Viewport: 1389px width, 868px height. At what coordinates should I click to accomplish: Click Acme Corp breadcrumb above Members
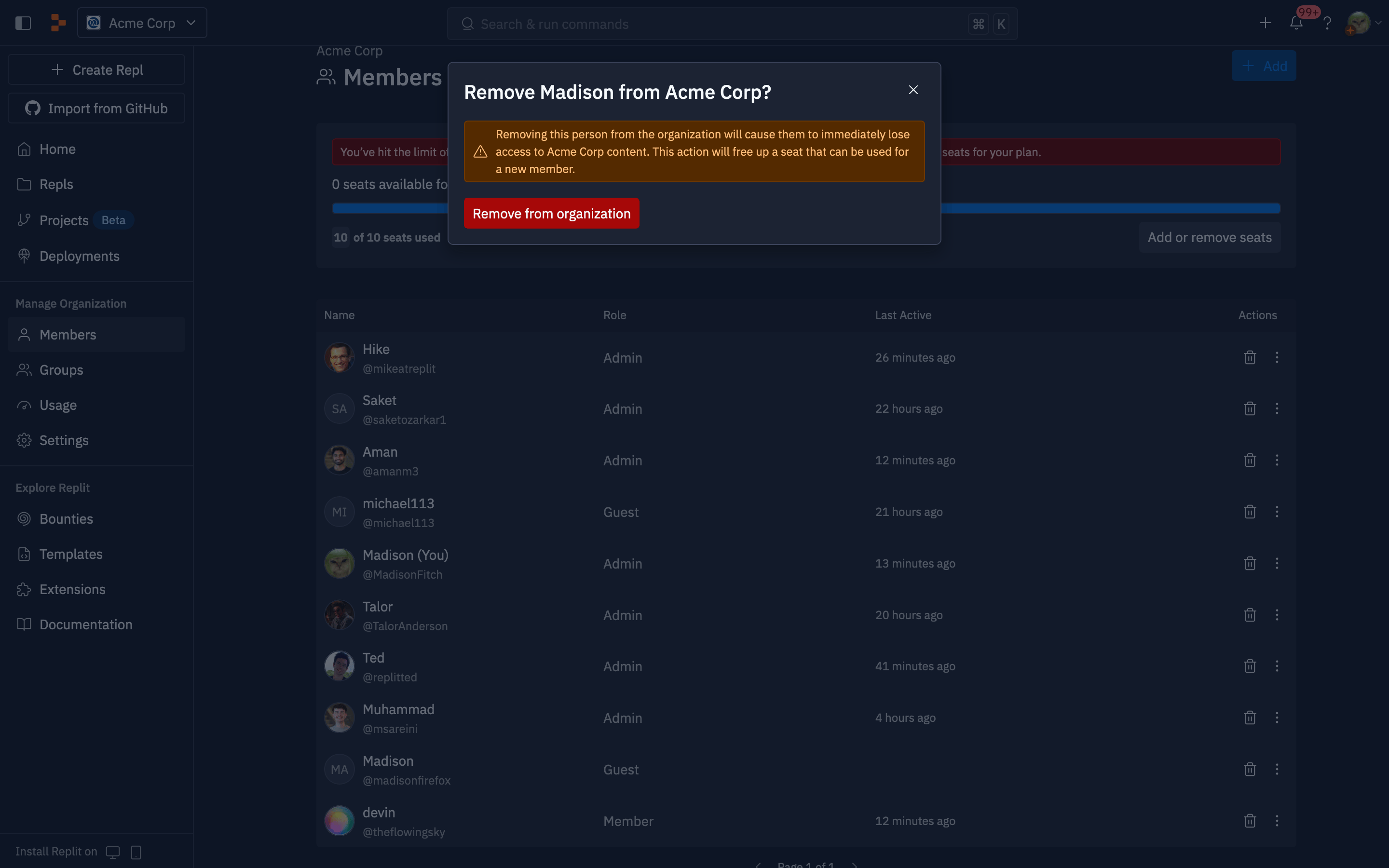tap(349, 51)
